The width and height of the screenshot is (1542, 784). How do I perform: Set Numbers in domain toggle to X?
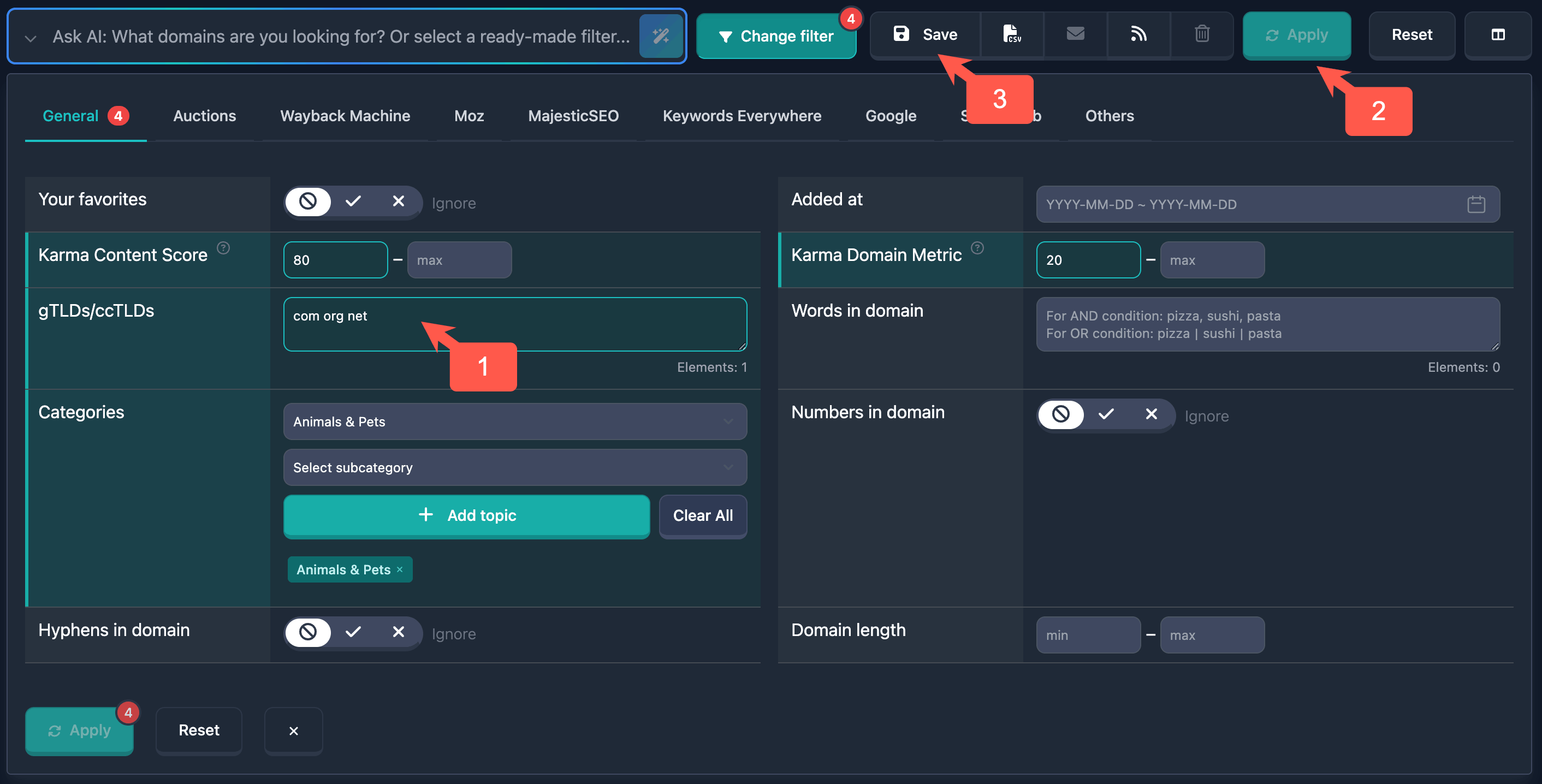(x=1151, y=414)
